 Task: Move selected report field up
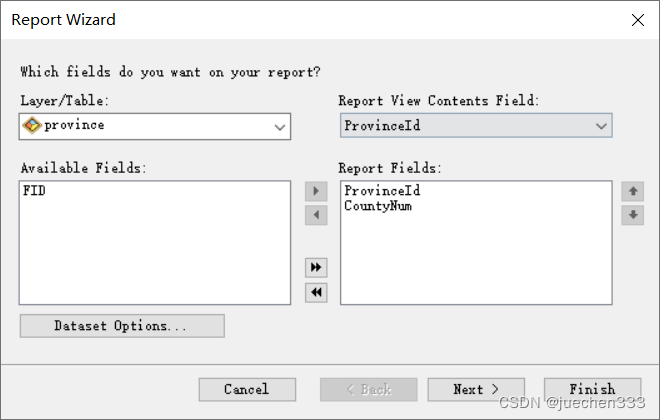(x=632, y=191)
